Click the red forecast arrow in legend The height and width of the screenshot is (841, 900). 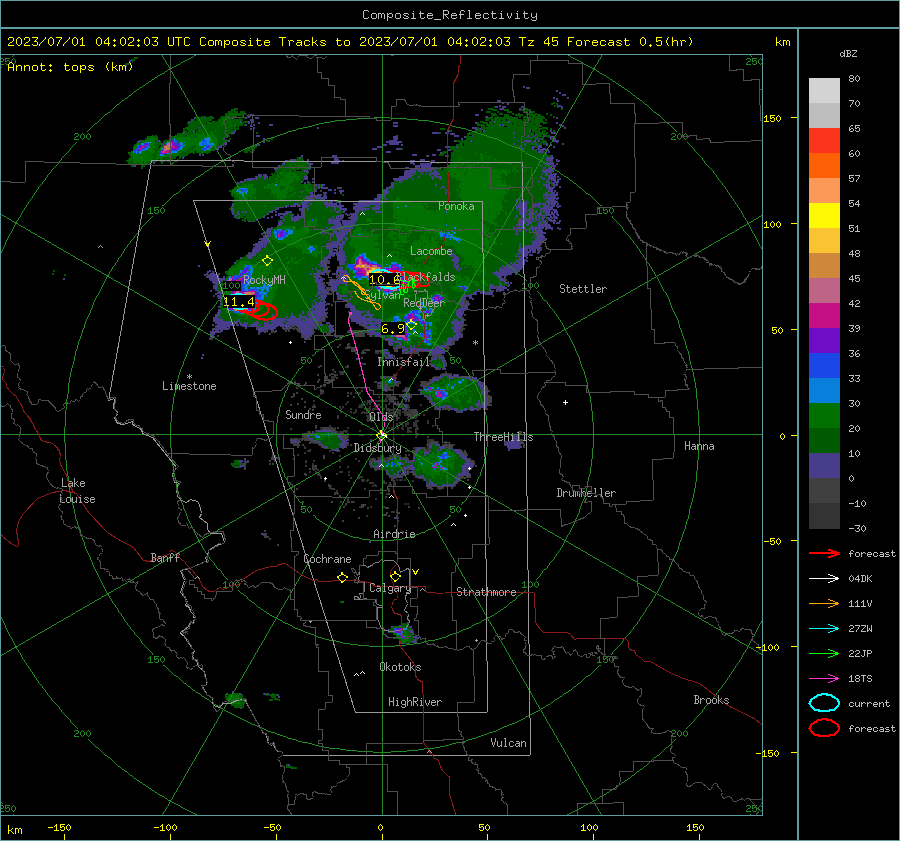[824, 553]
